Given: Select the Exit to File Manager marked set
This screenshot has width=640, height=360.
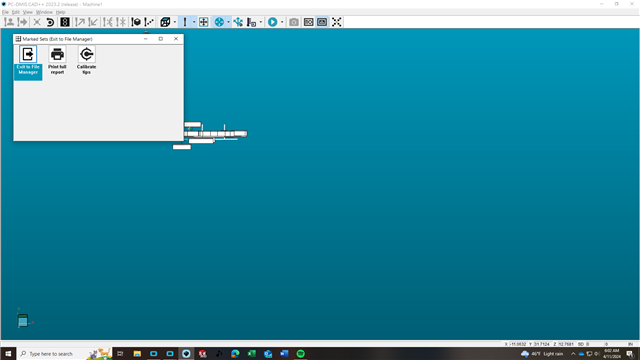Looking at the screenshot, I should point(28,62).
